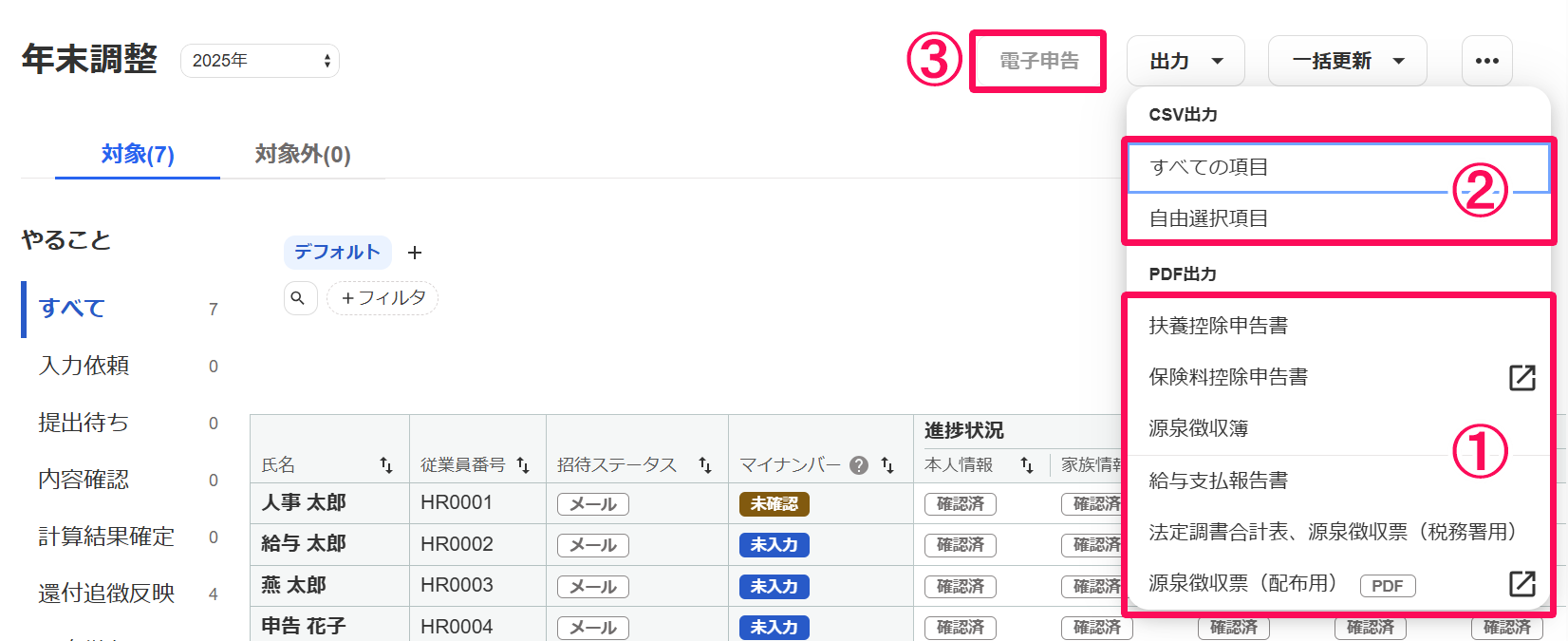Switch to the 対象(7) tab

[x=138, y=154]
